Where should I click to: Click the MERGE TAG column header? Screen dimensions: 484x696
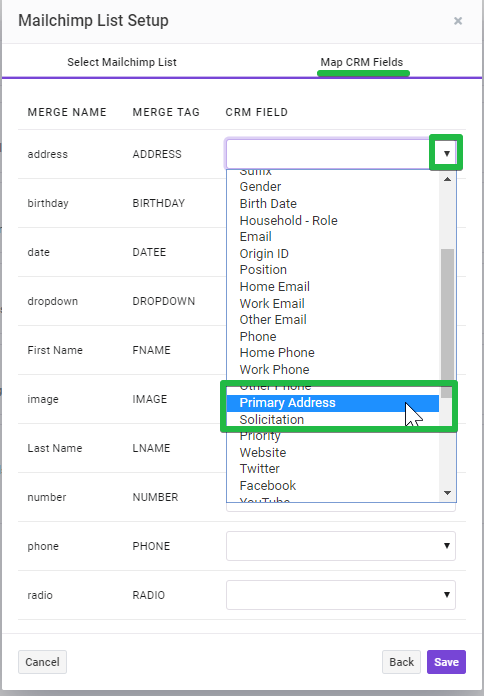pyautogui.click(x=166, y=112)
